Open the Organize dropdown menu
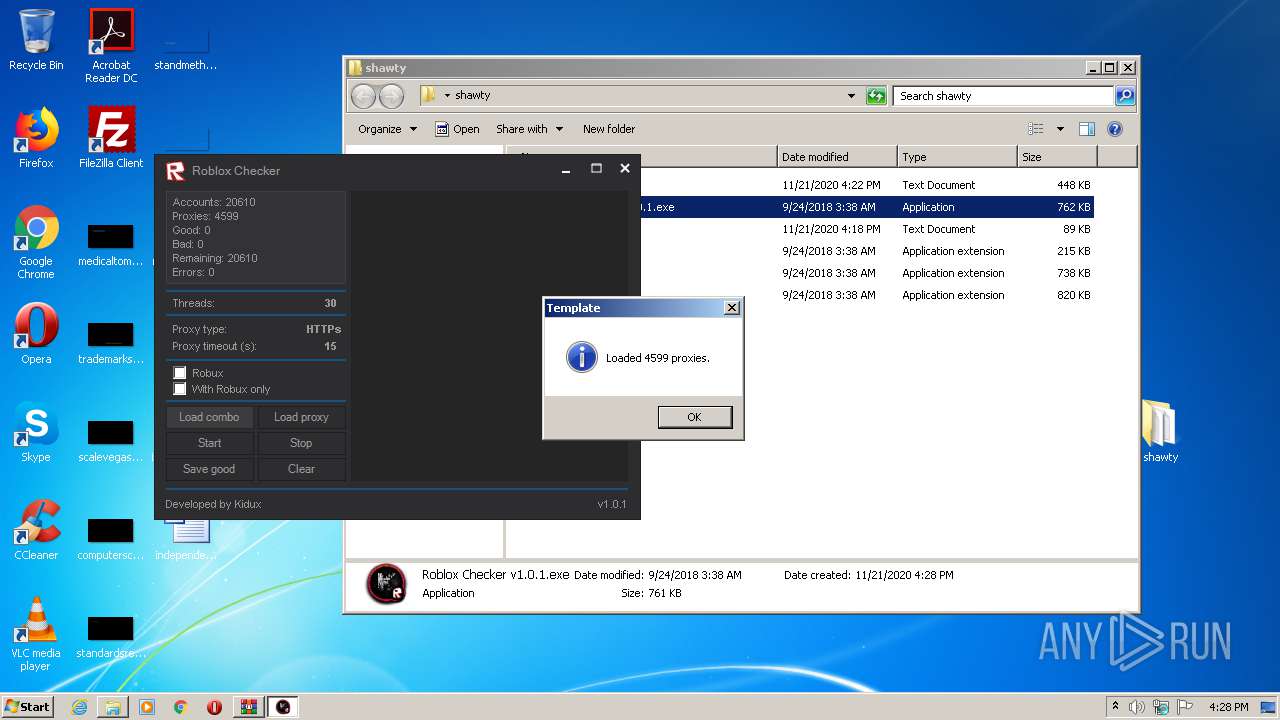 (x=386, y=129)
